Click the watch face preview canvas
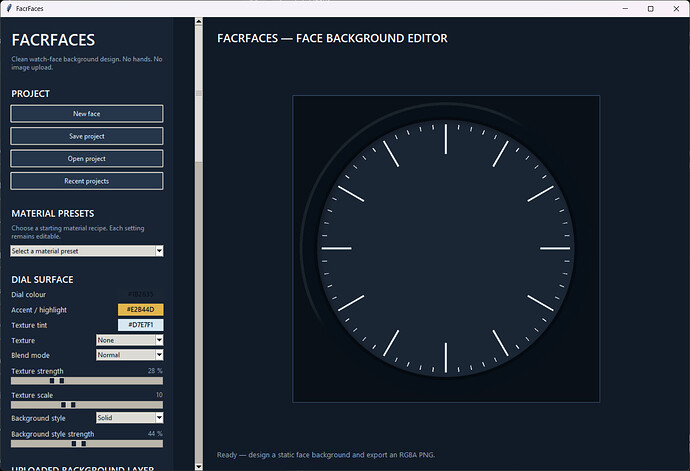690x471 pixels. click(446, 249)
